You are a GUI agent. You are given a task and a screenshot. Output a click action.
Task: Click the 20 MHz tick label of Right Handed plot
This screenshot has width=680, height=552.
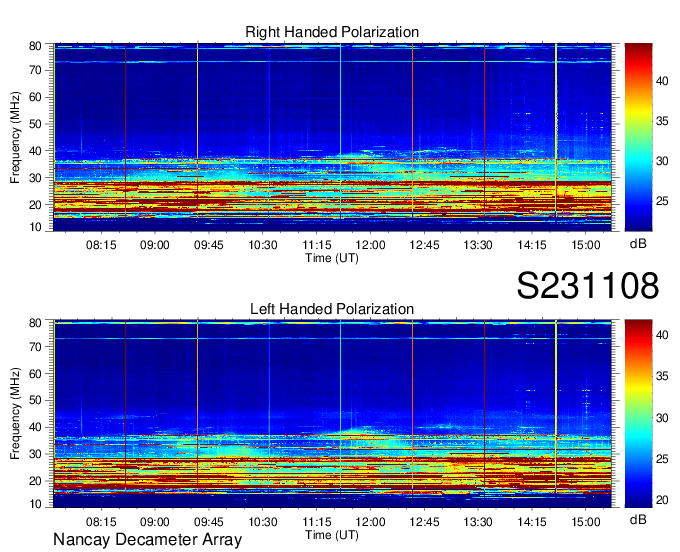pyautogui.click(x=35, y=205)
